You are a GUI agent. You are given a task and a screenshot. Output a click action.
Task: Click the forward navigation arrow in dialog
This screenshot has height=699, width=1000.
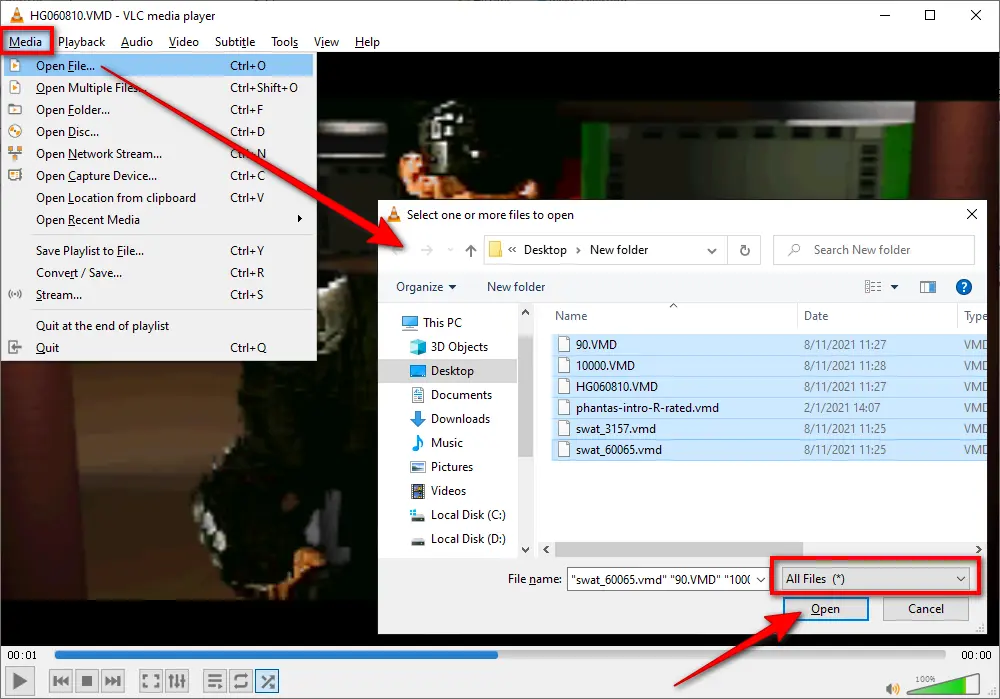click(427, 251)
